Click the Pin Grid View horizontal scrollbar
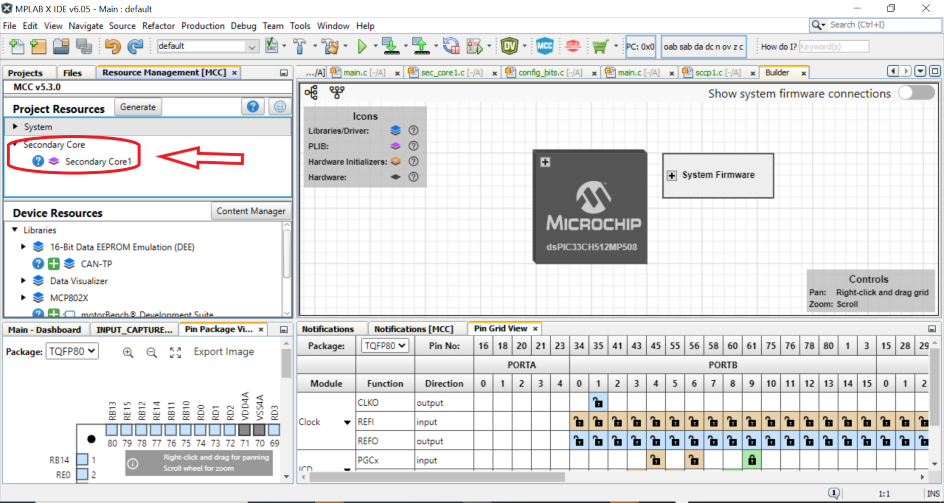The width and height of the screenshot is (944, 503). (x=438, y=476)
